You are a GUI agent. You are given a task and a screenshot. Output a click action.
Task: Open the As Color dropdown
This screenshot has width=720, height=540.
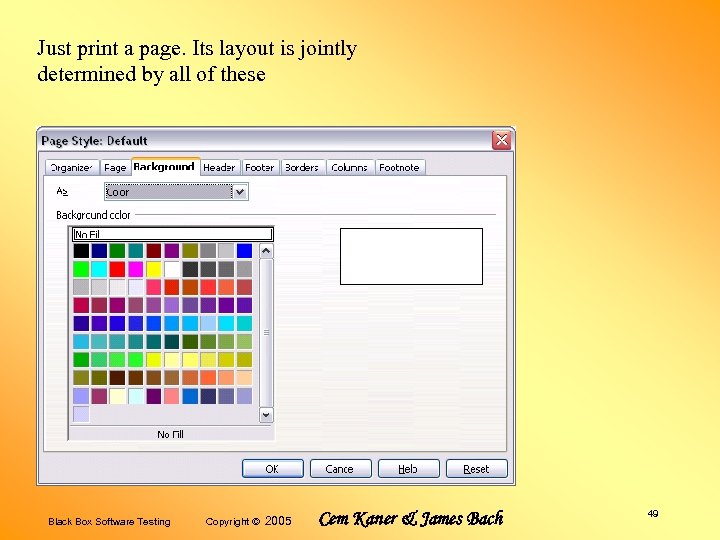point(176,192)
